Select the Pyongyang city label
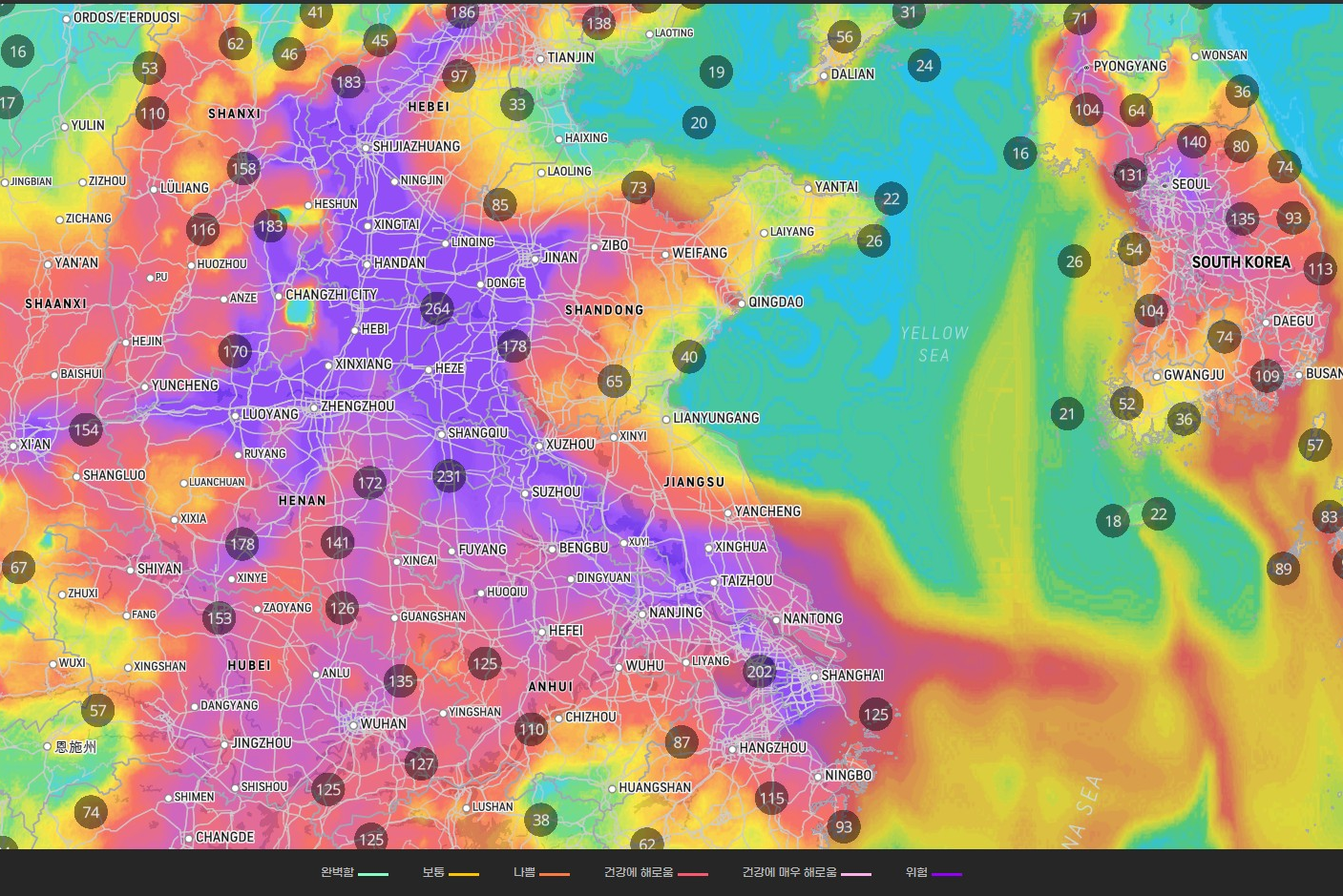The height and width of the screenshot is (896, 1343). click(x=1129, y=66)
